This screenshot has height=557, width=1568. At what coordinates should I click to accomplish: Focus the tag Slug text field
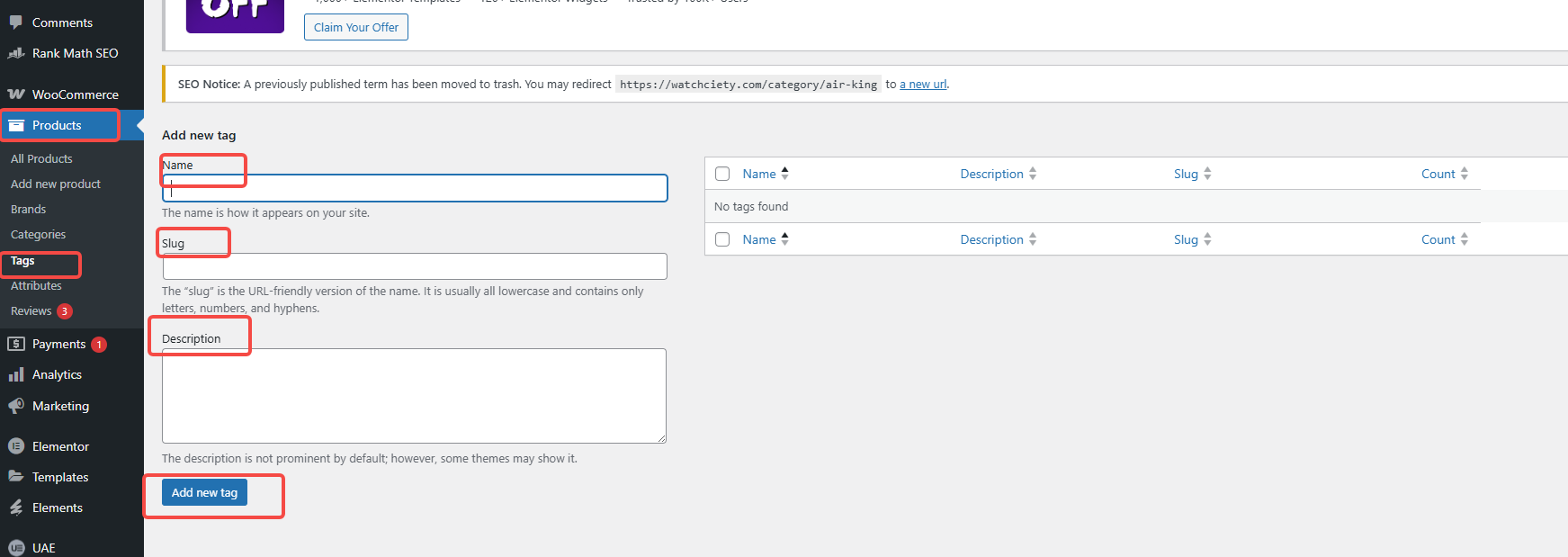click(415, 266)
